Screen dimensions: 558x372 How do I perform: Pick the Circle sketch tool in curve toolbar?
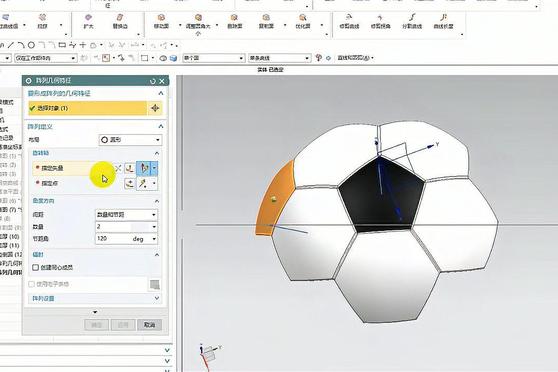[31, 45]
